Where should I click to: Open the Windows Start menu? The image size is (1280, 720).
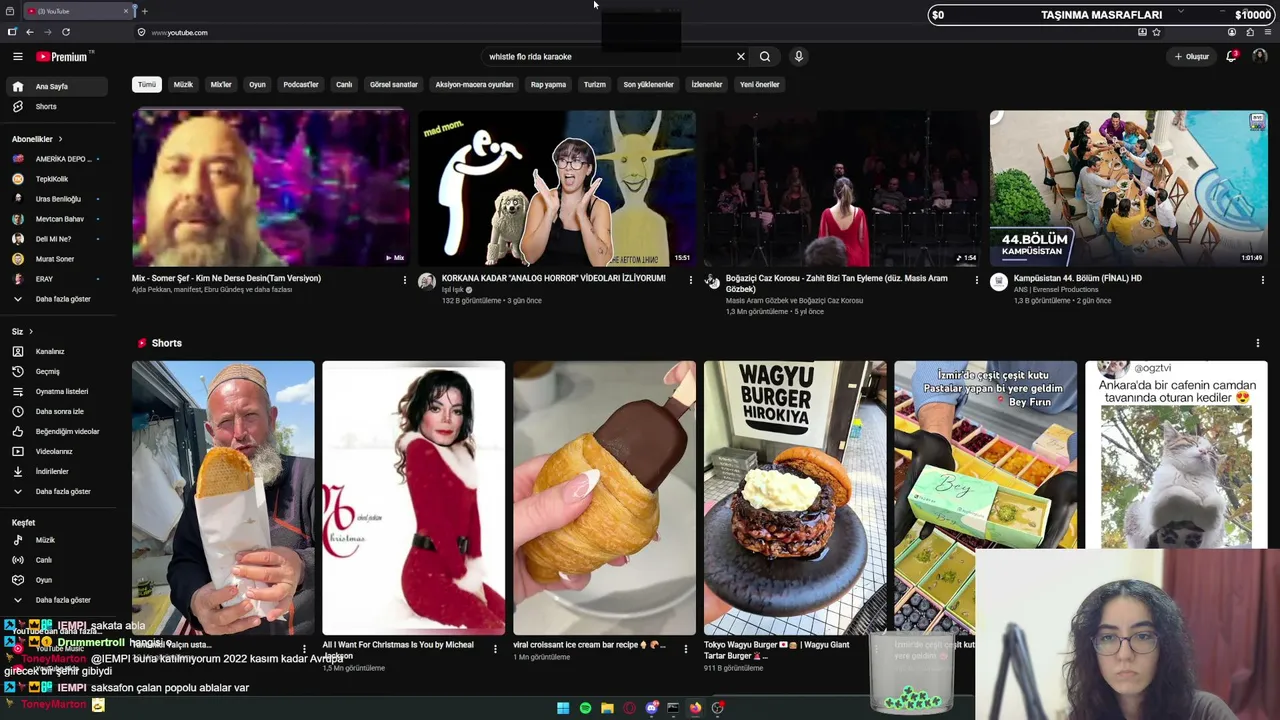(x=563, y=708)
